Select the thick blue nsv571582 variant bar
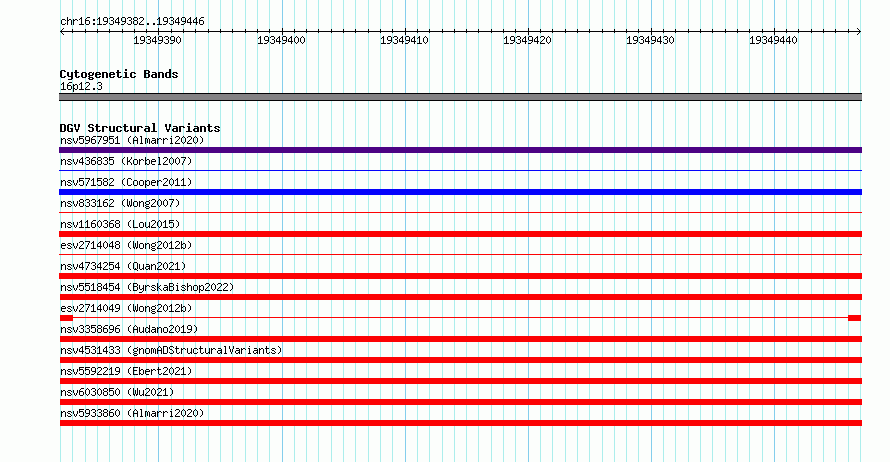This screenshot has height=462, width=890. coord(460,192)
